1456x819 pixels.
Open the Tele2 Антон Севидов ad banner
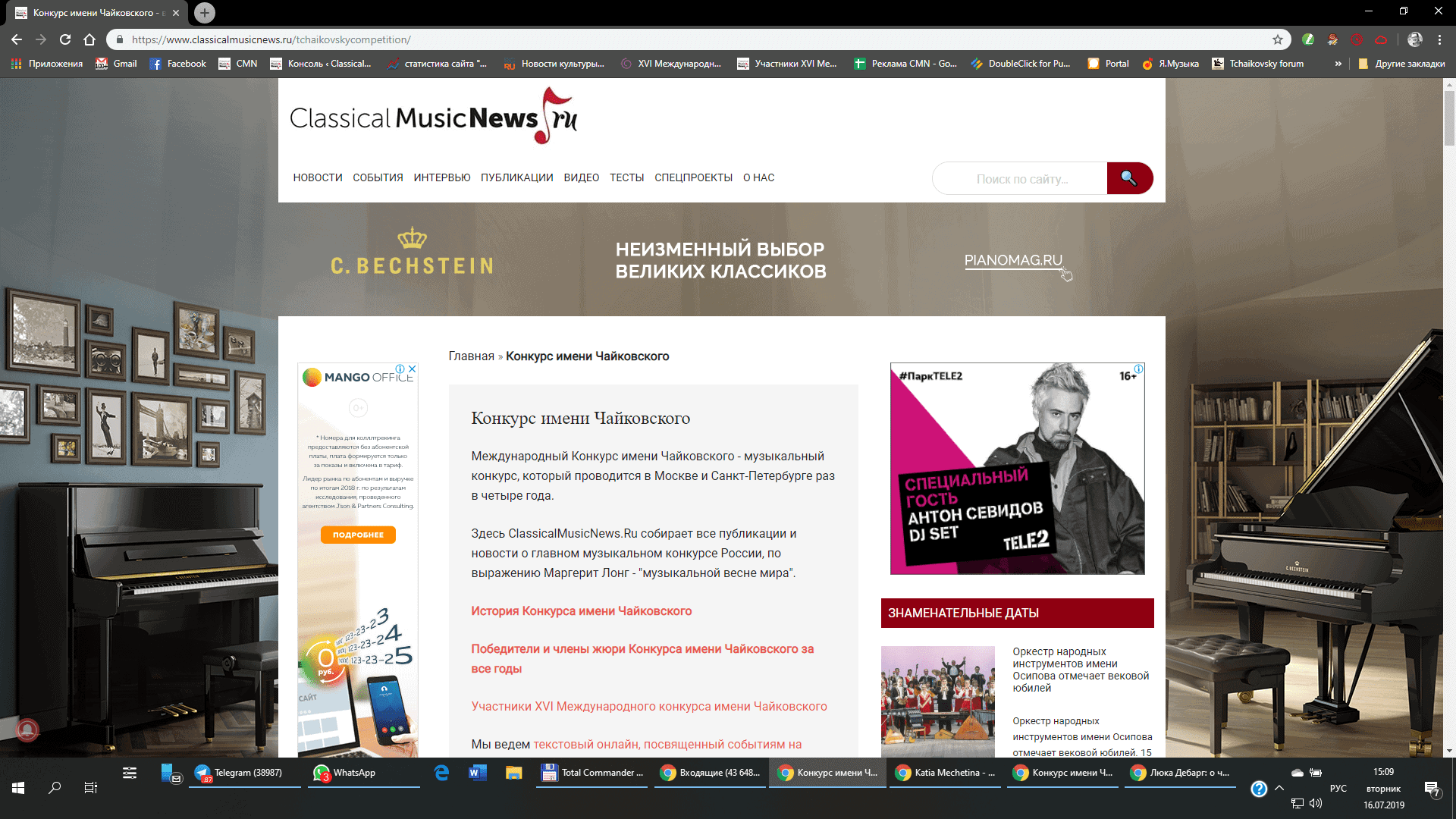tap(1017, 469)
